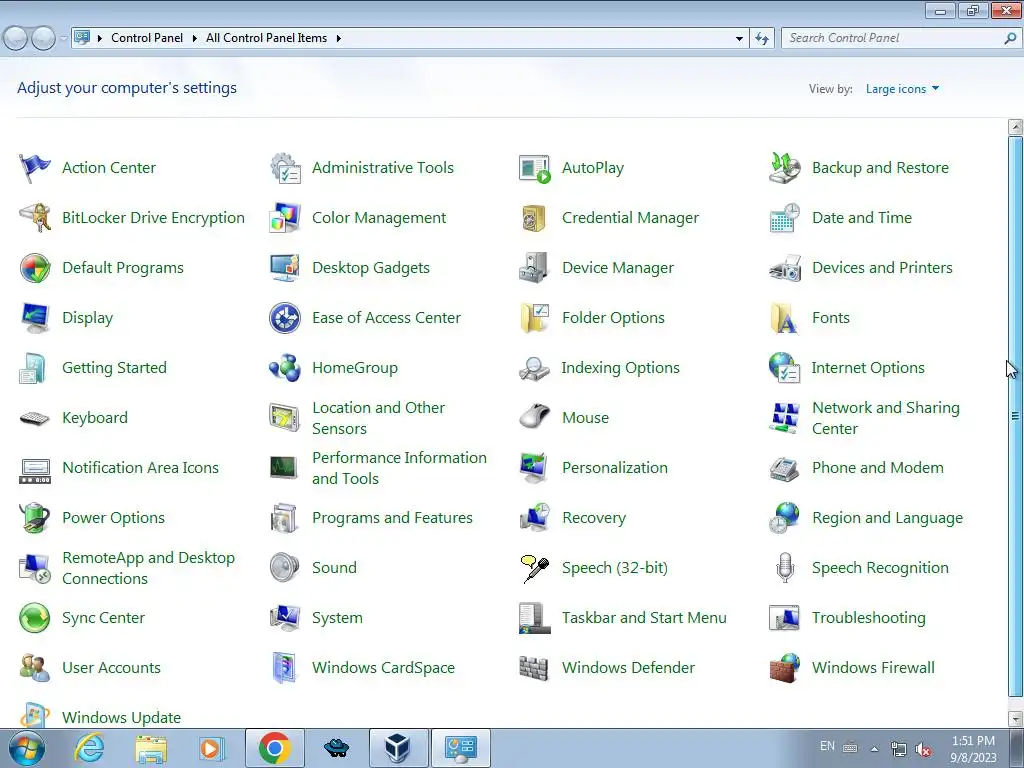Viewport: 1024px width, 768px height.
Task: Click the scrollbar down arrow
Action: (1015, 719)
